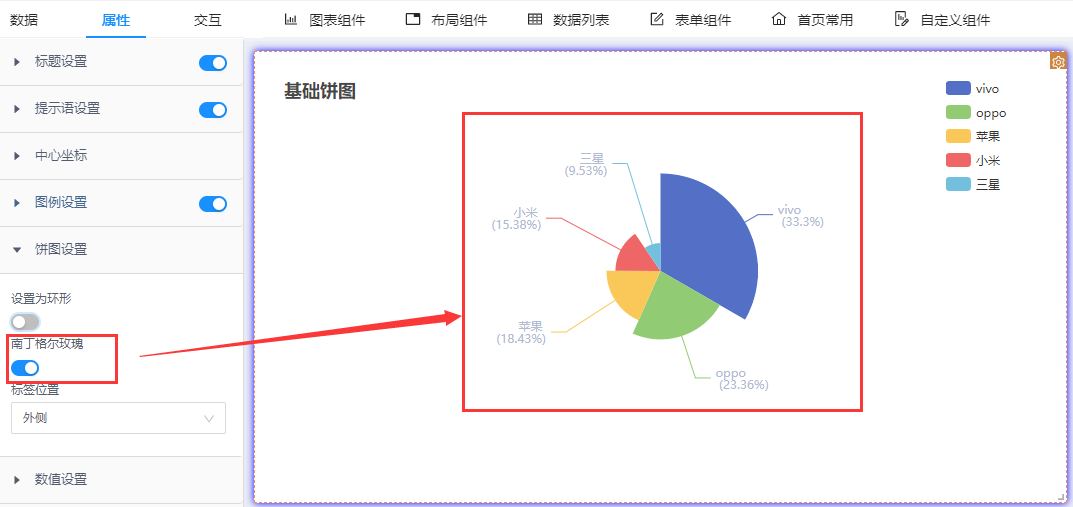This screenshot has height=507, width=1073.
Task: Click the 小米 legend label
Action: (x=988, y=160)
